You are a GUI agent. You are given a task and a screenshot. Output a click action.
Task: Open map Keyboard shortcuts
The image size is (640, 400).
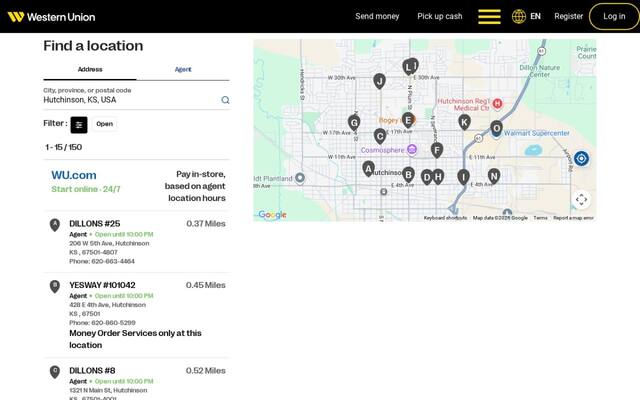445,218
